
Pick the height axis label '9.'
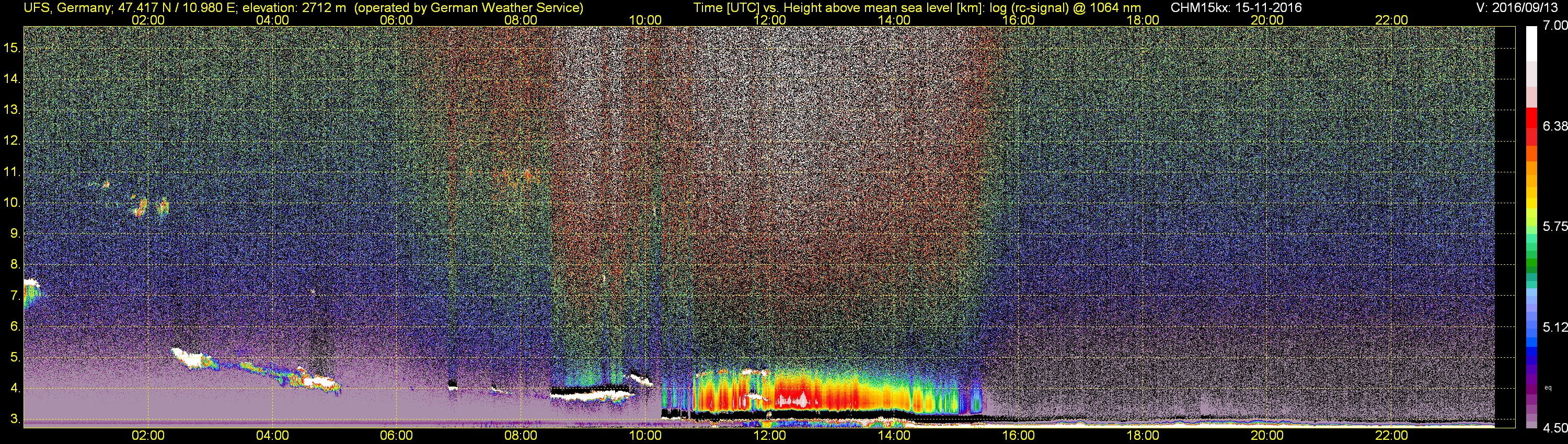[16, 233]
